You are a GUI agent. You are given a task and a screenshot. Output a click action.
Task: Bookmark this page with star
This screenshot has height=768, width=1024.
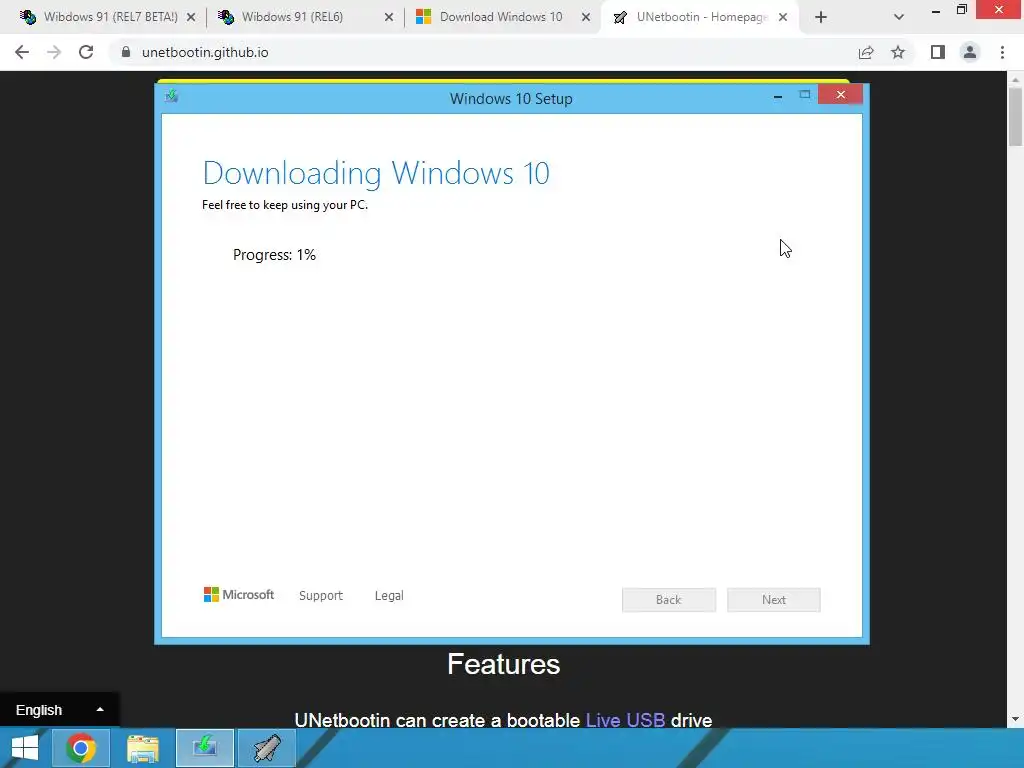898,52
